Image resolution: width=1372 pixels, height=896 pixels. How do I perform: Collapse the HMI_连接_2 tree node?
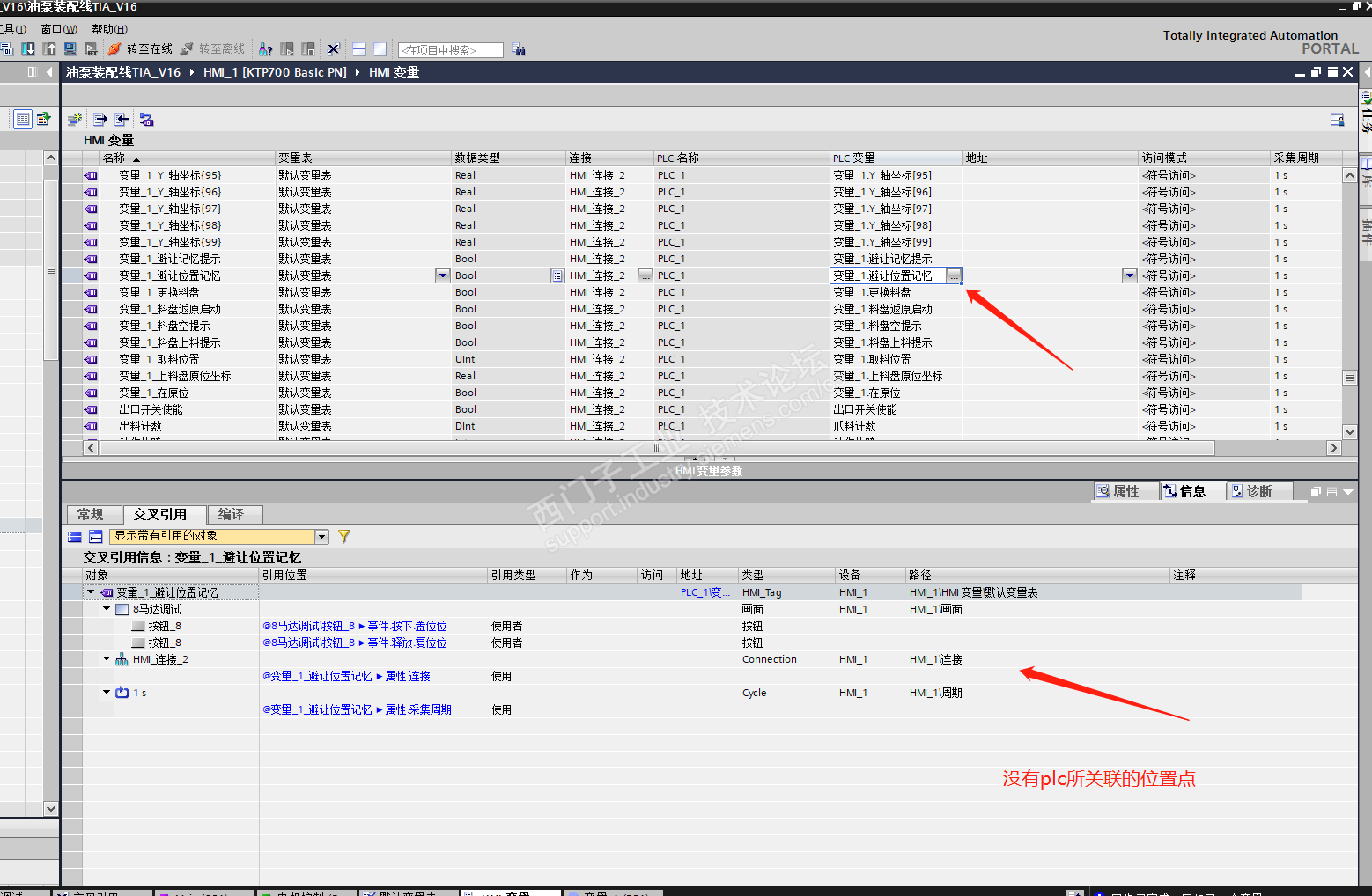tap(107, 659)
